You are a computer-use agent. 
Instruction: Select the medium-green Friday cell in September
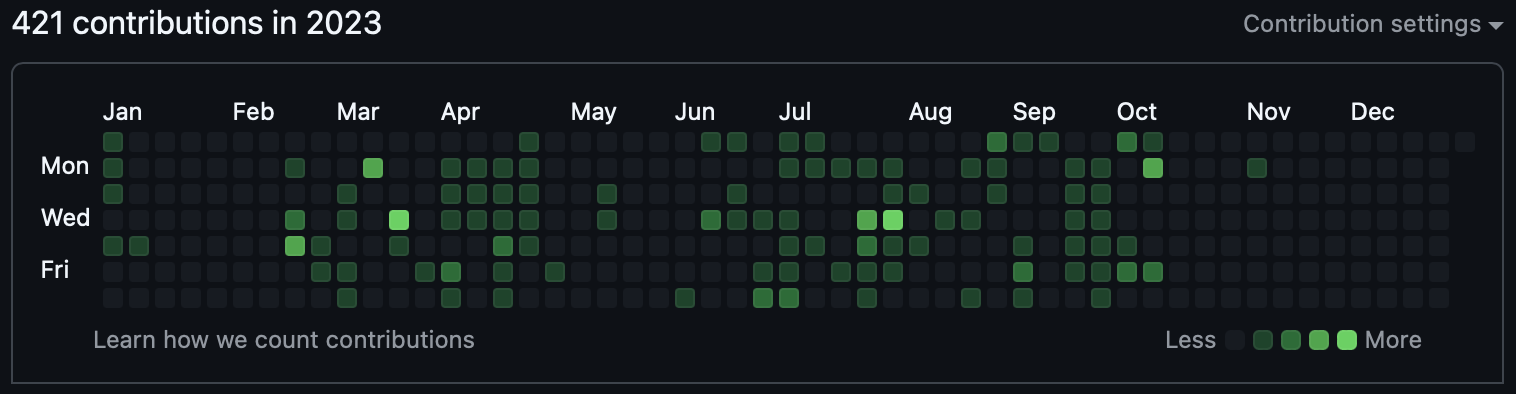tap(1023, 271)
